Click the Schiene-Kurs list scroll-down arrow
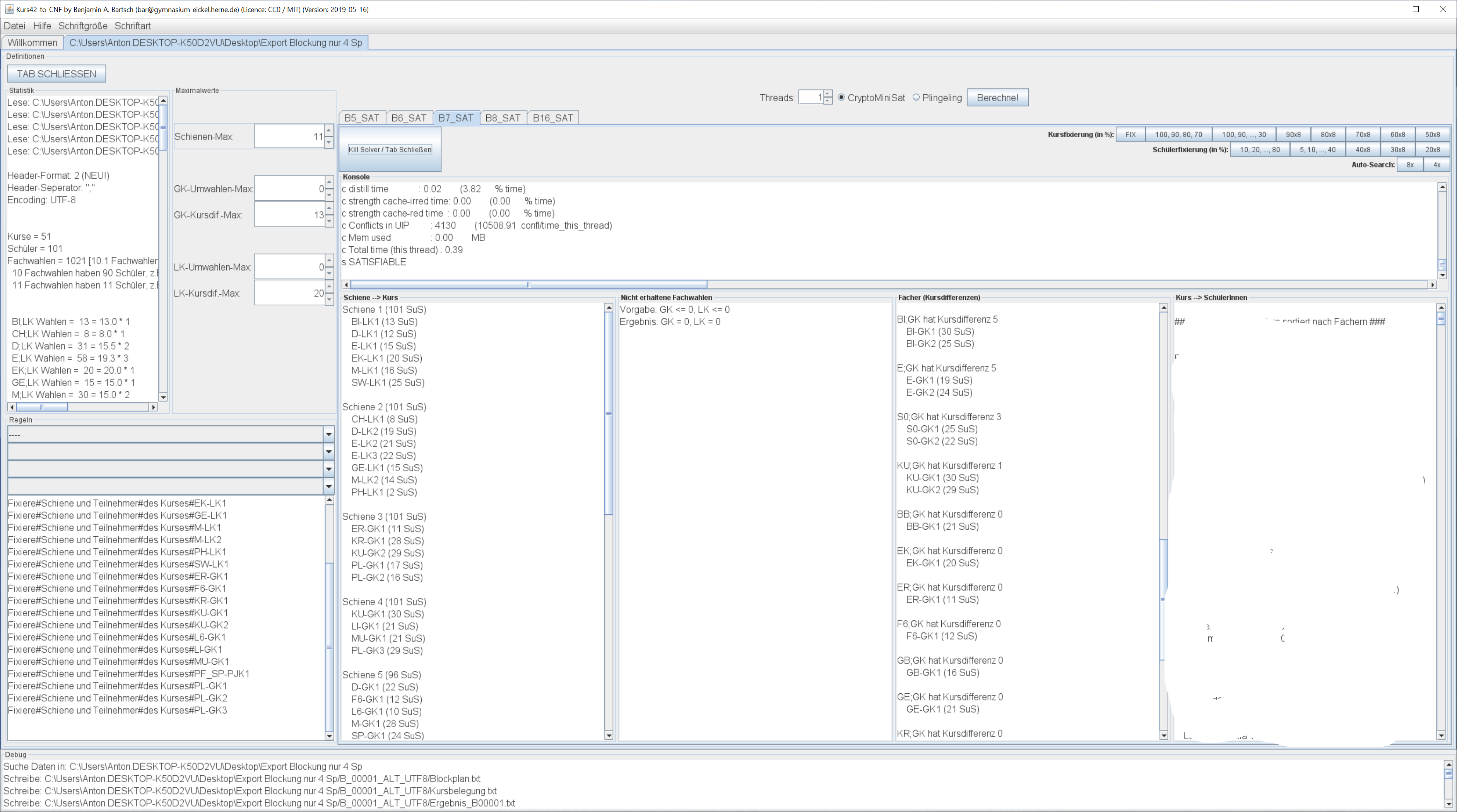Image resolution: width=1457 pixels, height=812 pixels. 609,735
